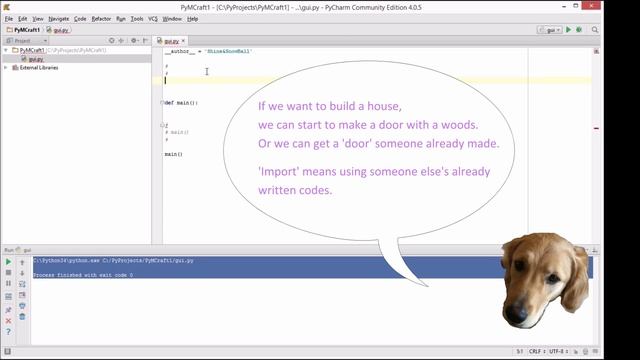Open the VCS menu
This screenshot has height=360, width=640.
tap(153, 19)
